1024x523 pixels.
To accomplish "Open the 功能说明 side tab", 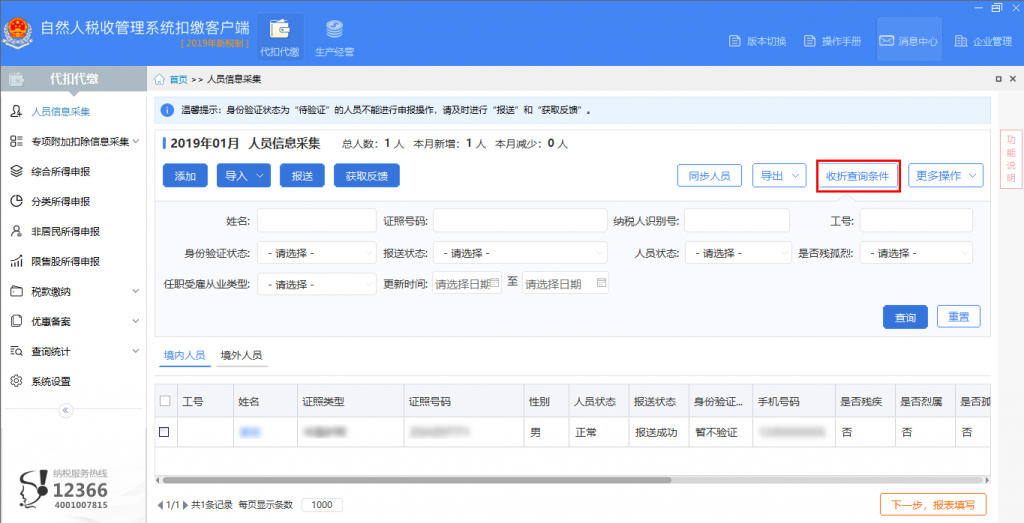I will 1011,159.
